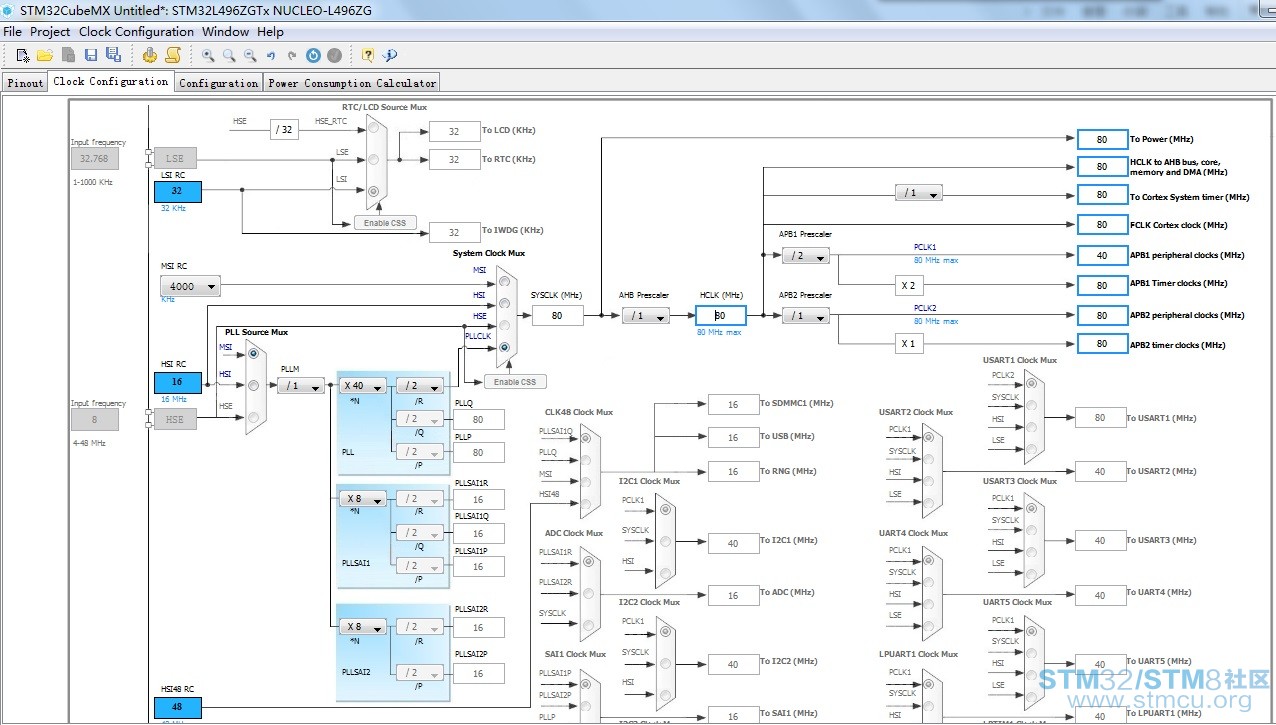This screenshot has height=725, width=1276.
Task: Choose HSI as the PLL Source Mux input
Action: (254, 385)
